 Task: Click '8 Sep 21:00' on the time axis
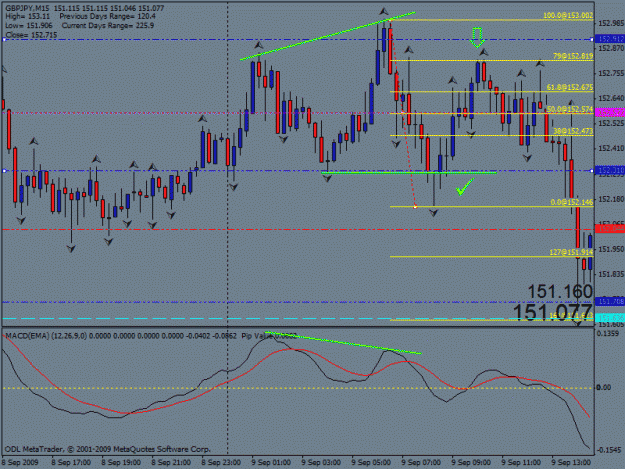click(171, 463)
